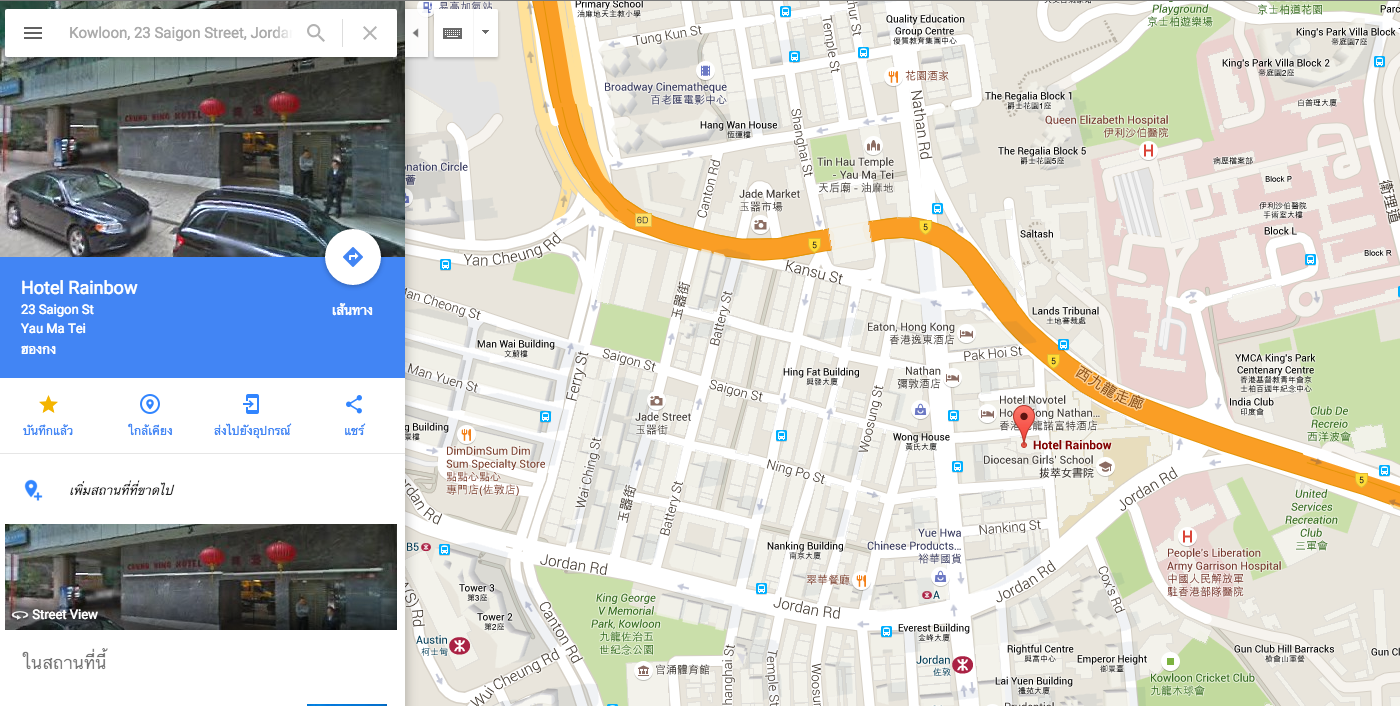Image resolution: width=1400 pixels, height=706 pixels.
Task: Click the send to device icon
Action: tap(252, 405)
